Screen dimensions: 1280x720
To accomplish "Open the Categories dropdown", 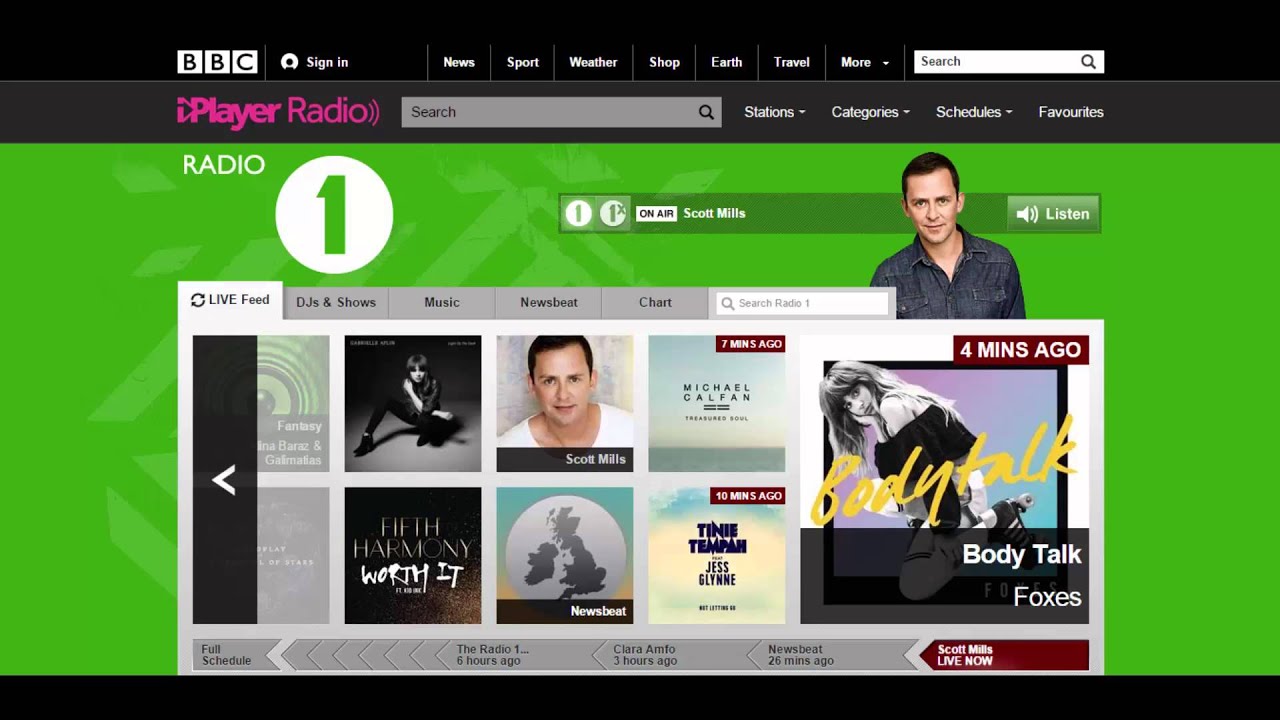I will (x=870, y=112).
